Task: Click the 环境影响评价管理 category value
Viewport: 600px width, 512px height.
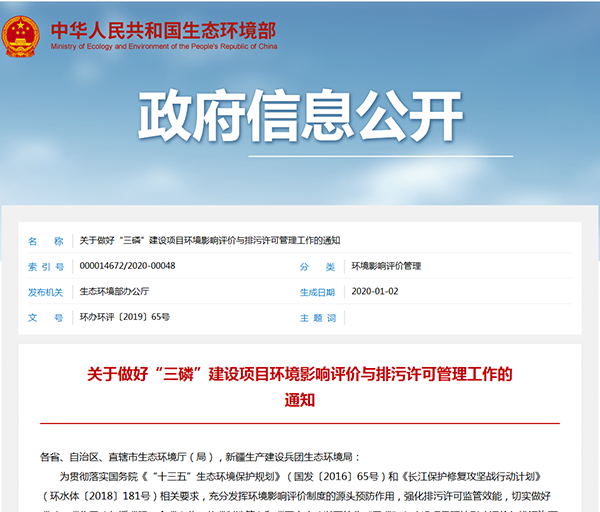Action: (x=386, y=267)
